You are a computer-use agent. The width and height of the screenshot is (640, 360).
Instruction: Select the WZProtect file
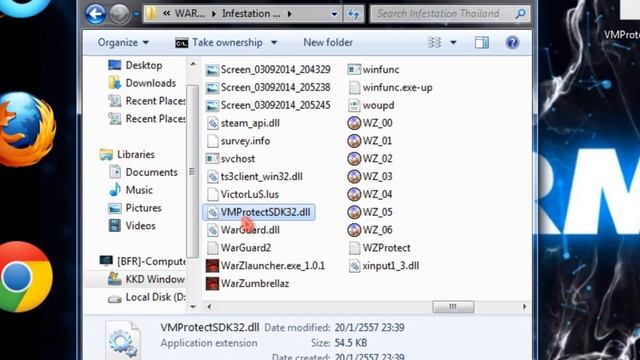point(379,248)
